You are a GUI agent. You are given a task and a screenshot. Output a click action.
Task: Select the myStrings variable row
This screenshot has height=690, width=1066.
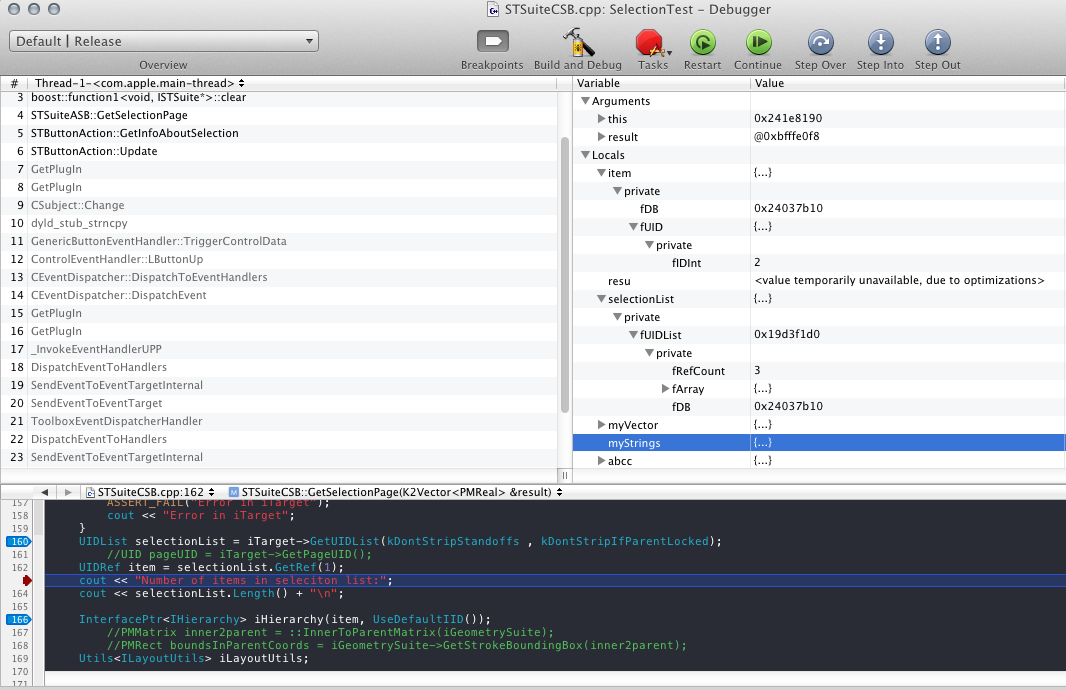[x=819, y=443]
